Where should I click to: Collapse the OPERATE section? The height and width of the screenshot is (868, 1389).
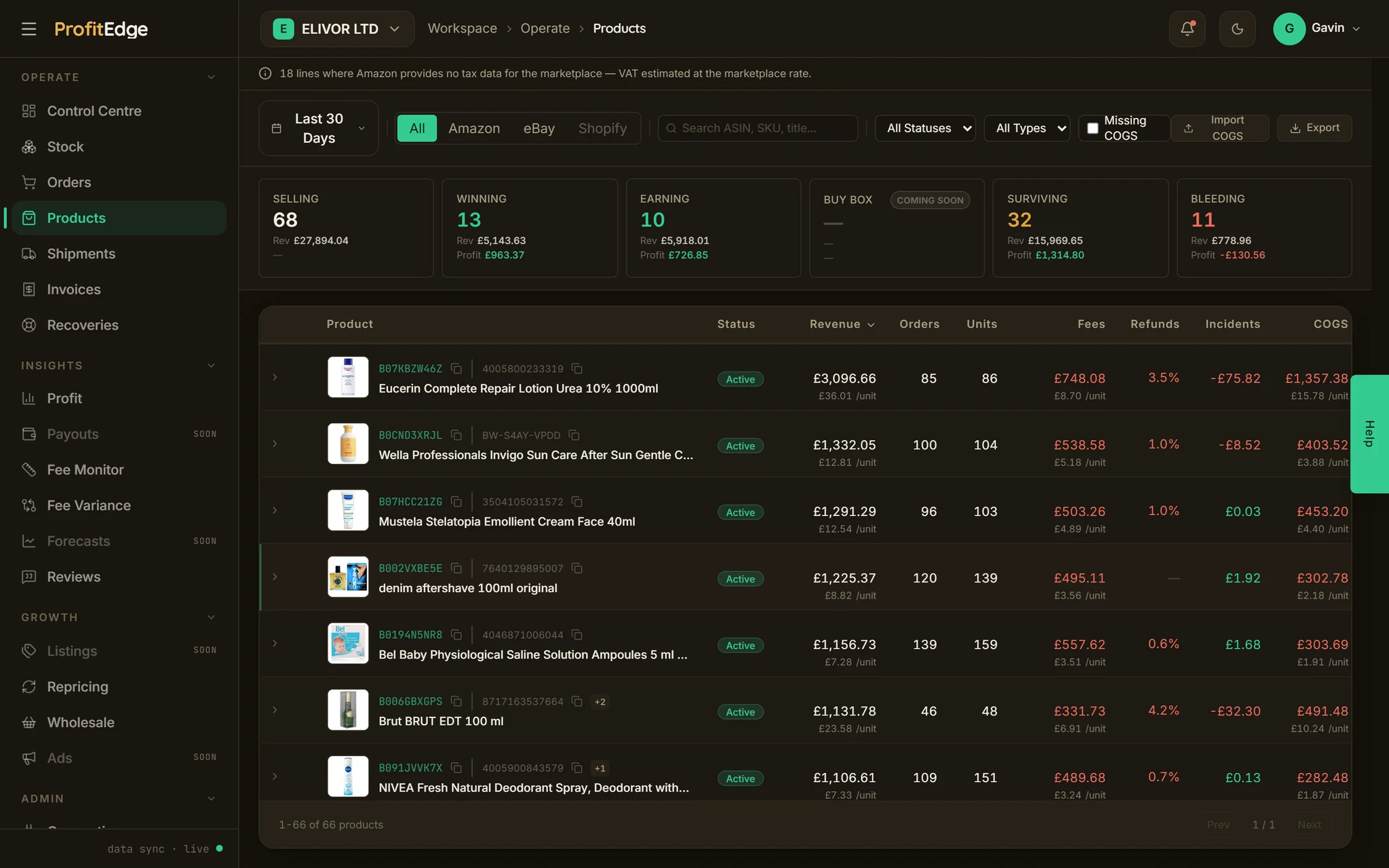211,77
